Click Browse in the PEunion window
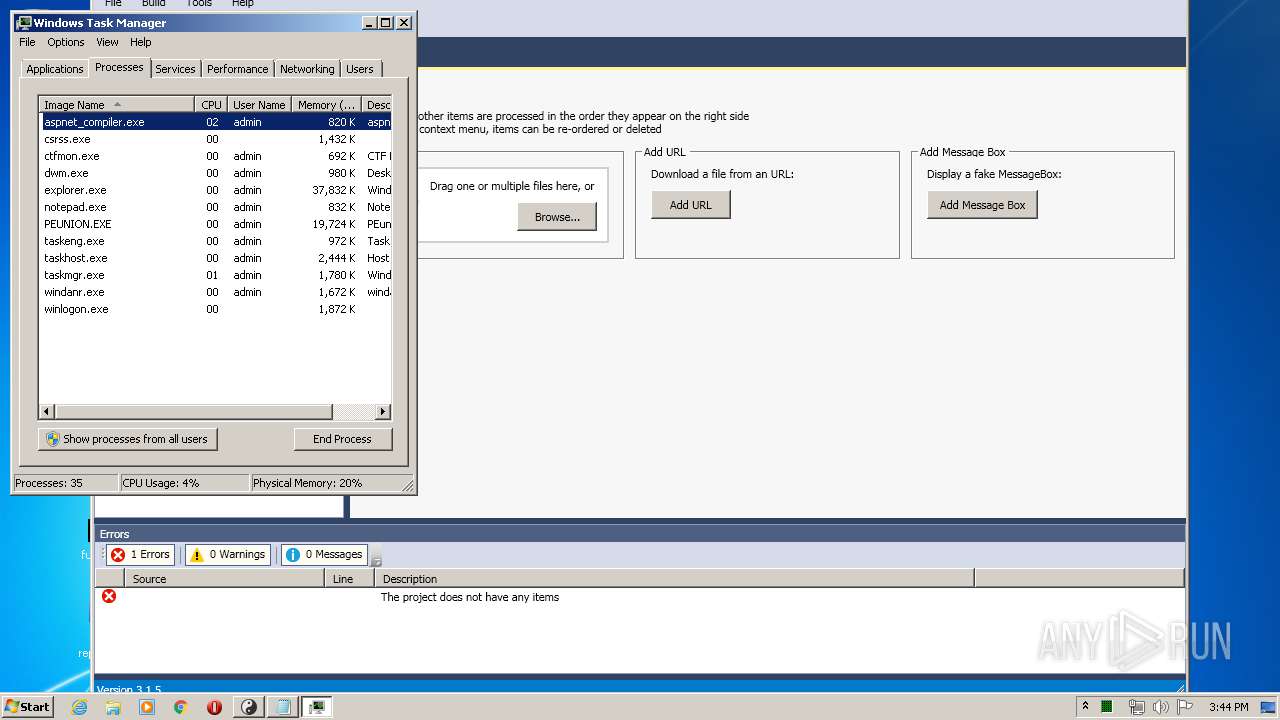This screenshot has width=1280, height=720. pyautogui.click(x=557, y=217)
